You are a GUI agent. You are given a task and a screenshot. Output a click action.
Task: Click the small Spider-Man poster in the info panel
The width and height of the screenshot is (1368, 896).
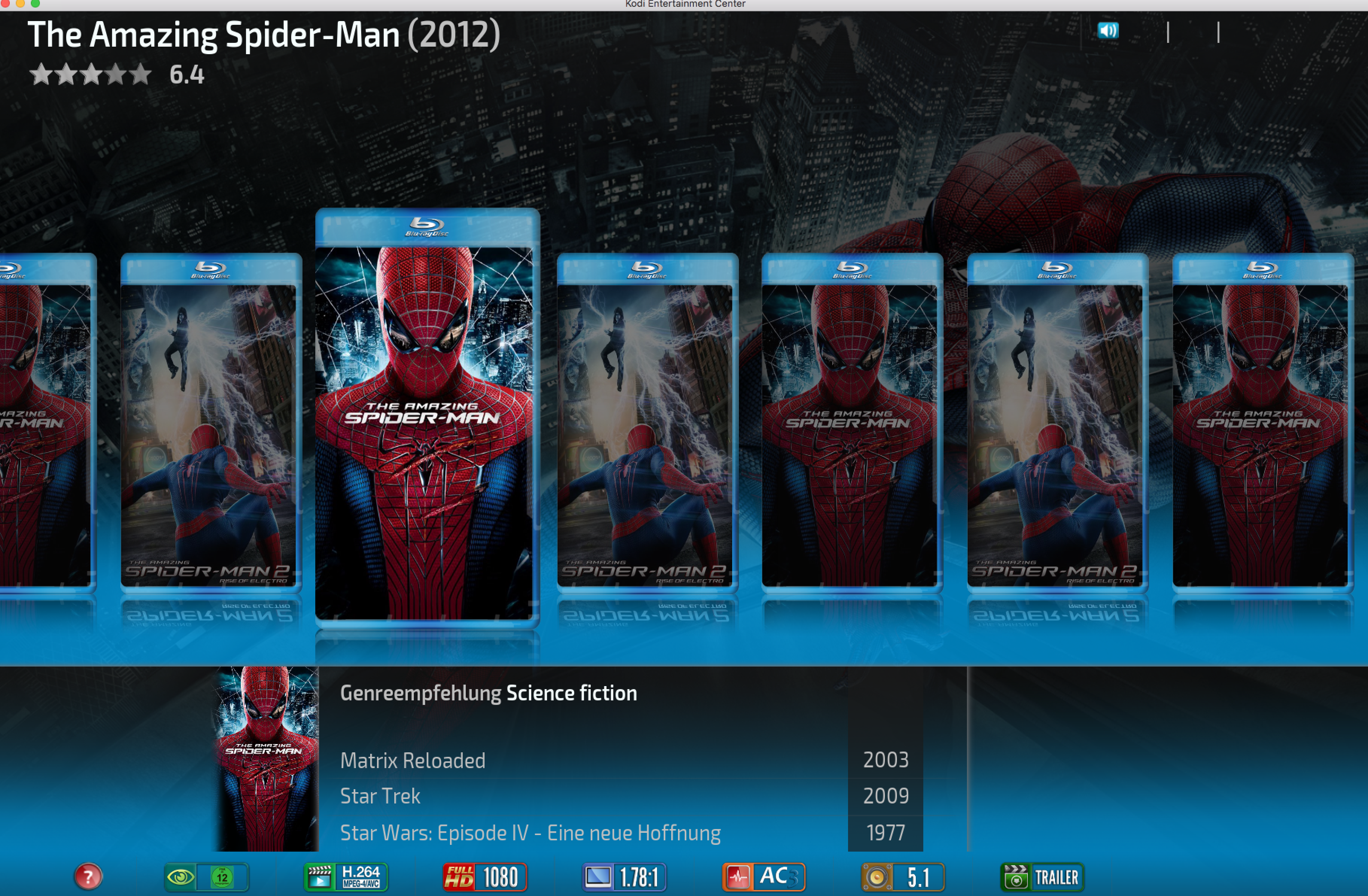[267, 759]
